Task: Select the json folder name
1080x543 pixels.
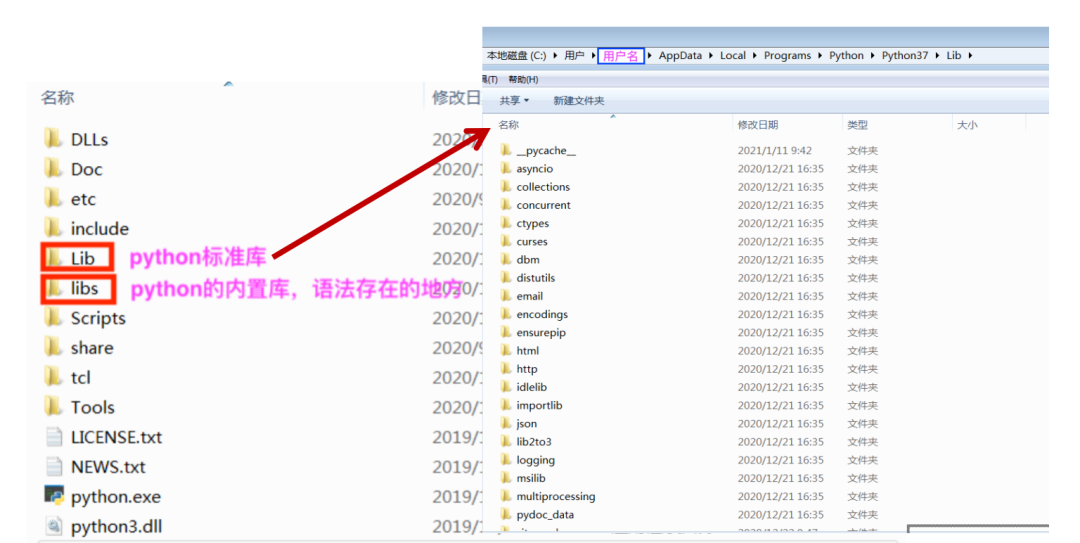Action: tap(526, 423)
